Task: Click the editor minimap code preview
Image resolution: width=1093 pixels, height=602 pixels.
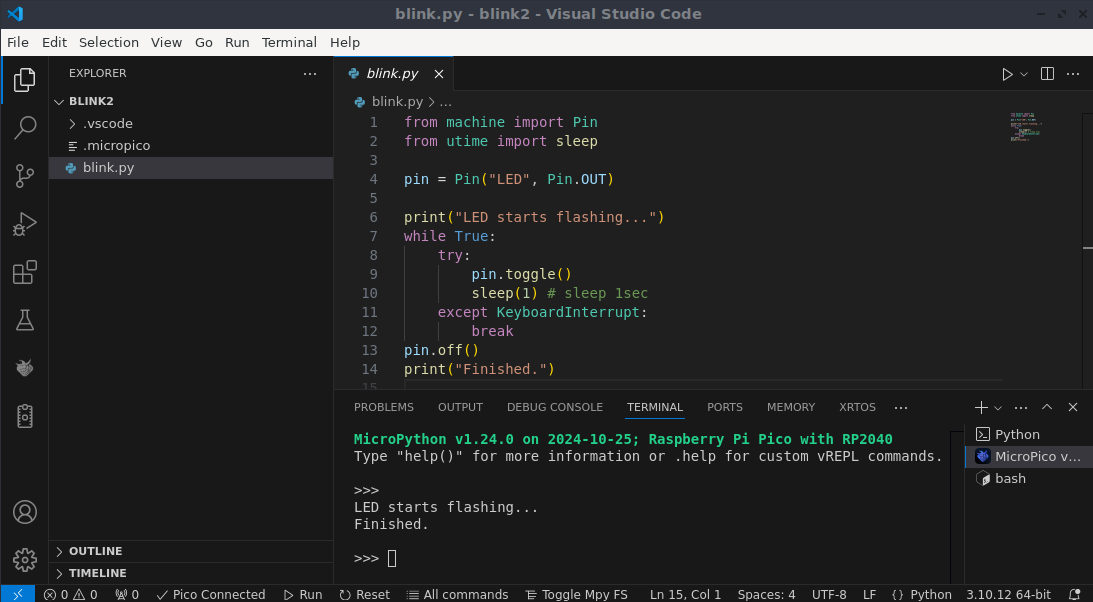Action: click(1025, 127)
